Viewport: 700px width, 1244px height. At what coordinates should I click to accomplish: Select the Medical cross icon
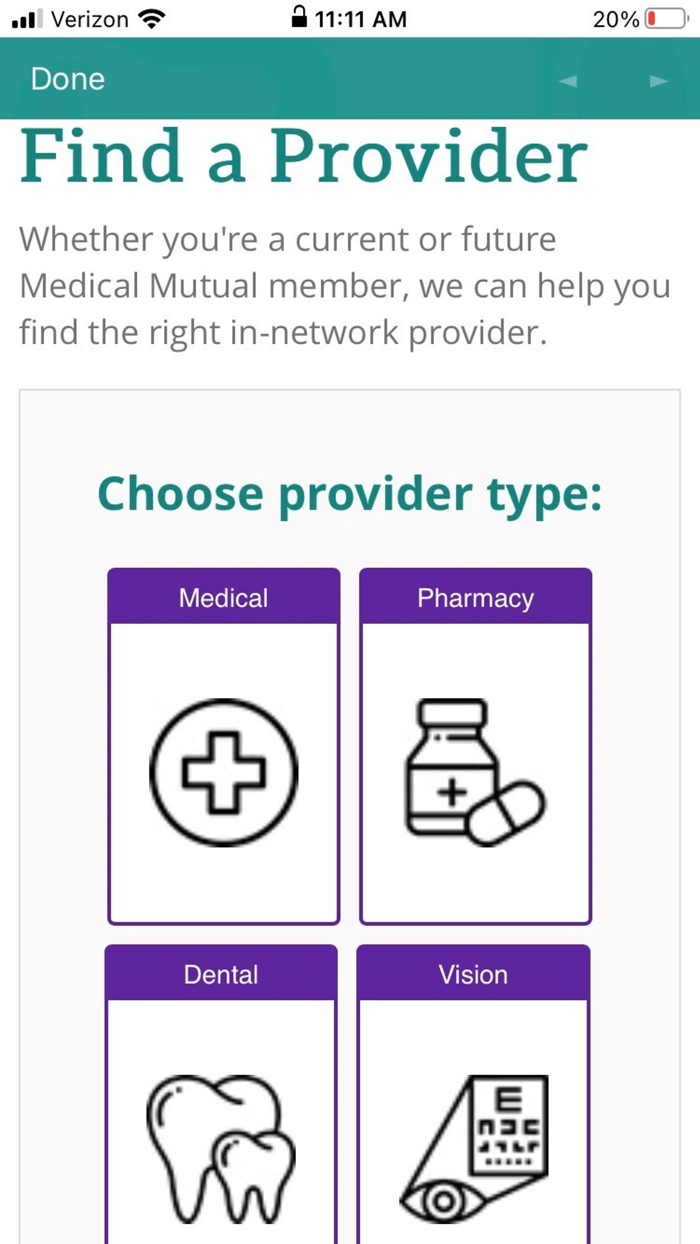[x=223, y=770]
